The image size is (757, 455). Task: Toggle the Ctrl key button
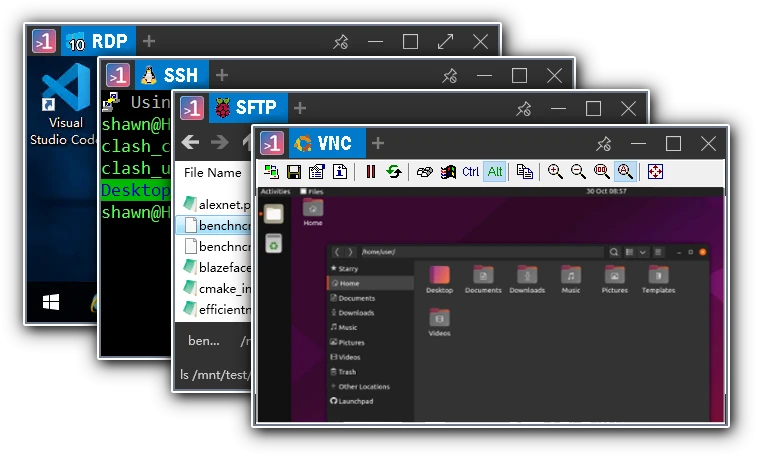[470, 171]
